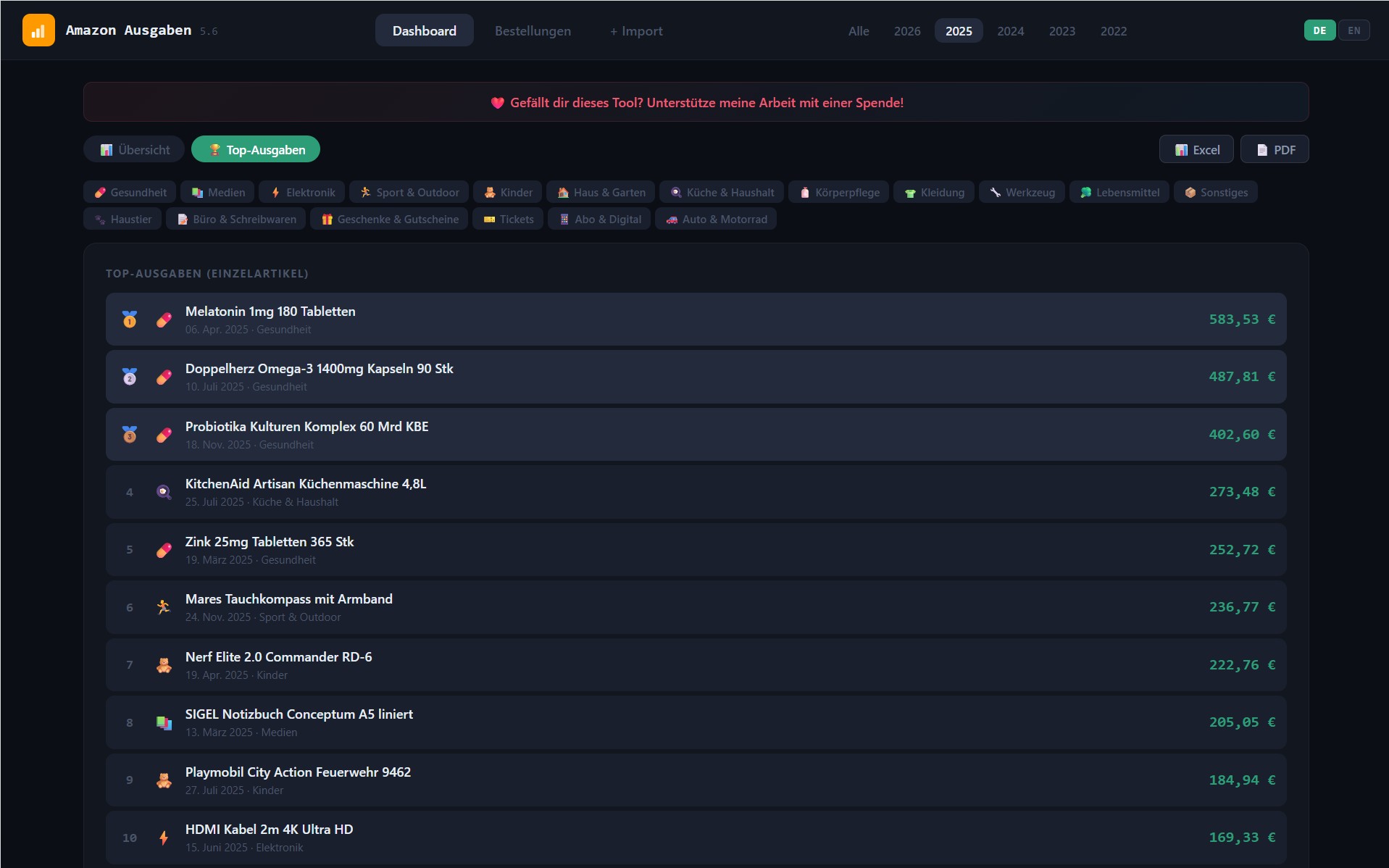View spending for the year 2022
The width and height of the screenshot is (1389, 868).
(1114, 30)
